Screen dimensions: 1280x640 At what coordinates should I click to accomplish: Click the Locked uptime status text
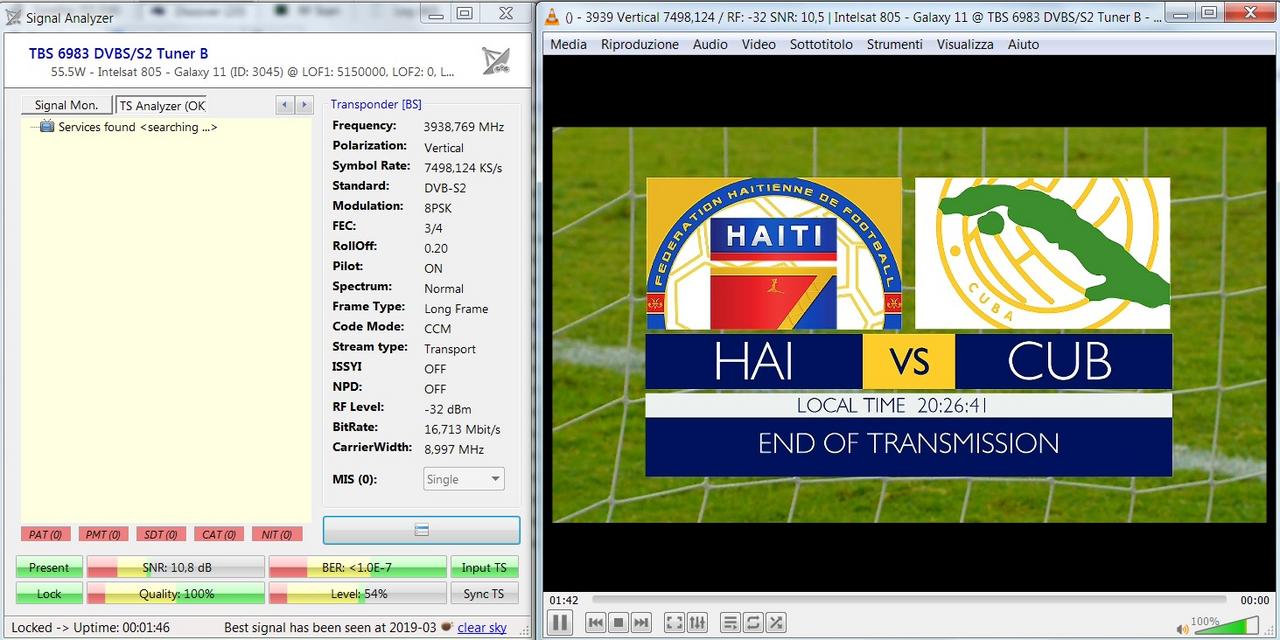[90, 628]
